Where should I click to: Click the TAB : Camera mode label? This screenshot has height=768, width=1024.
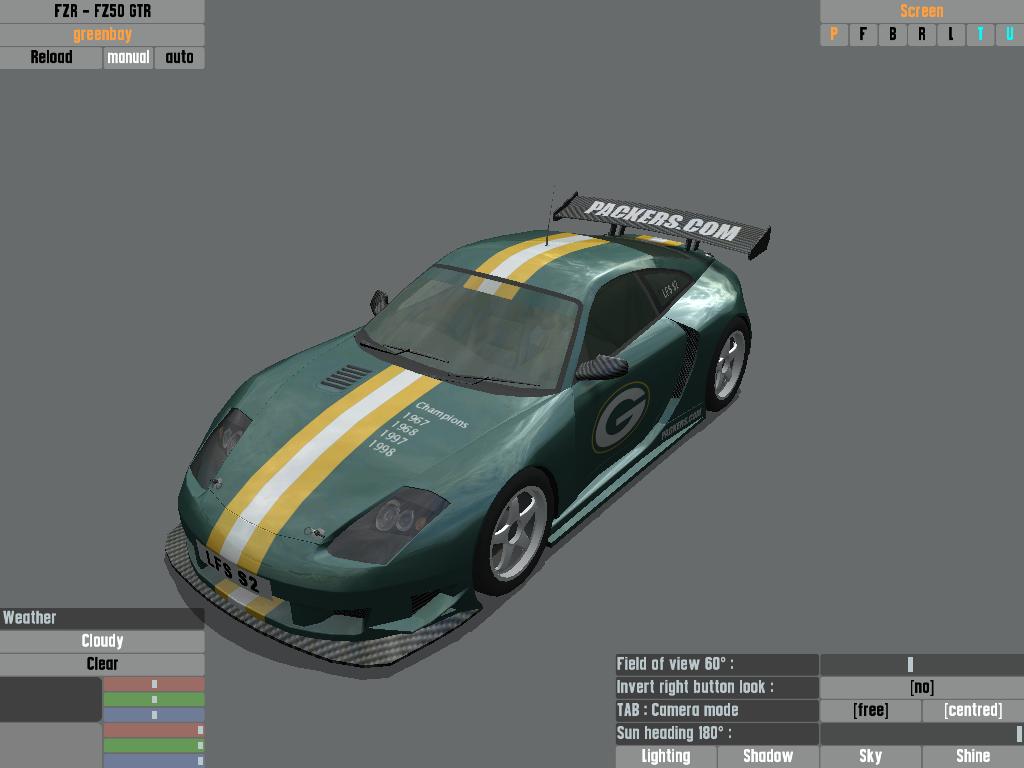(717, 711)
